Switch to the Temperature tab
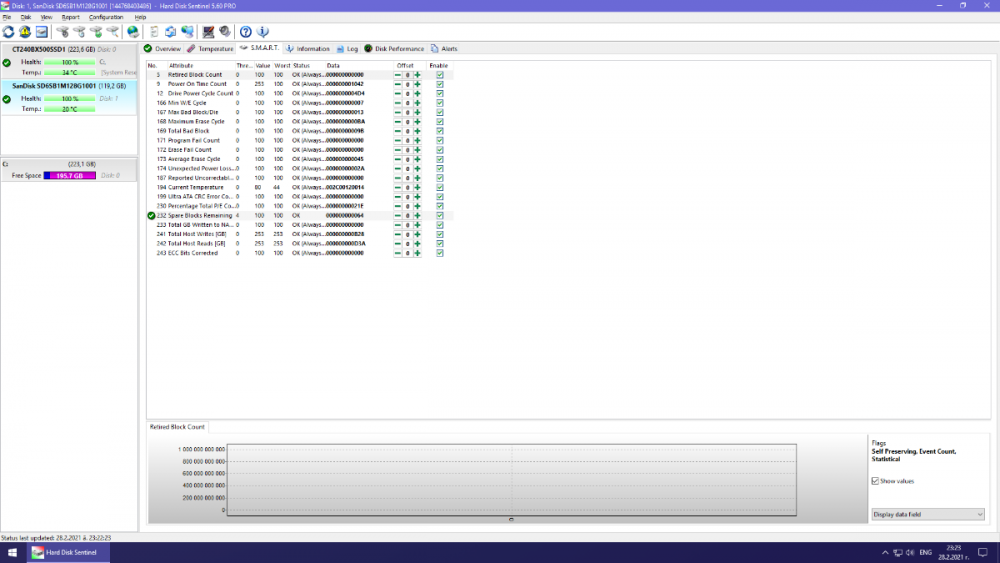This screenshot has height=563, width=1000. pos(210,48)
